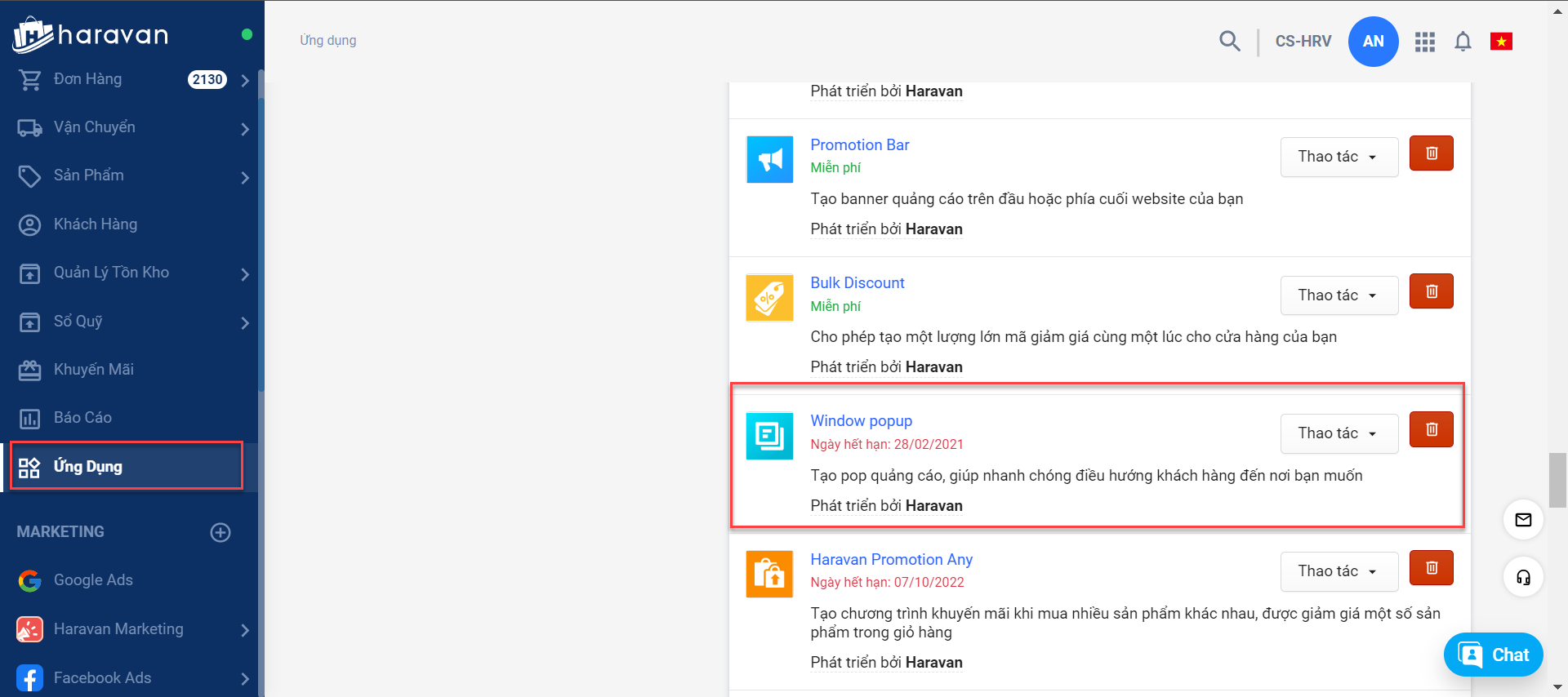Click the Promotion Bar megaphone icon
Image resolution: width=1568 pixels, height=697 pixels.
[x=769, y=159]
